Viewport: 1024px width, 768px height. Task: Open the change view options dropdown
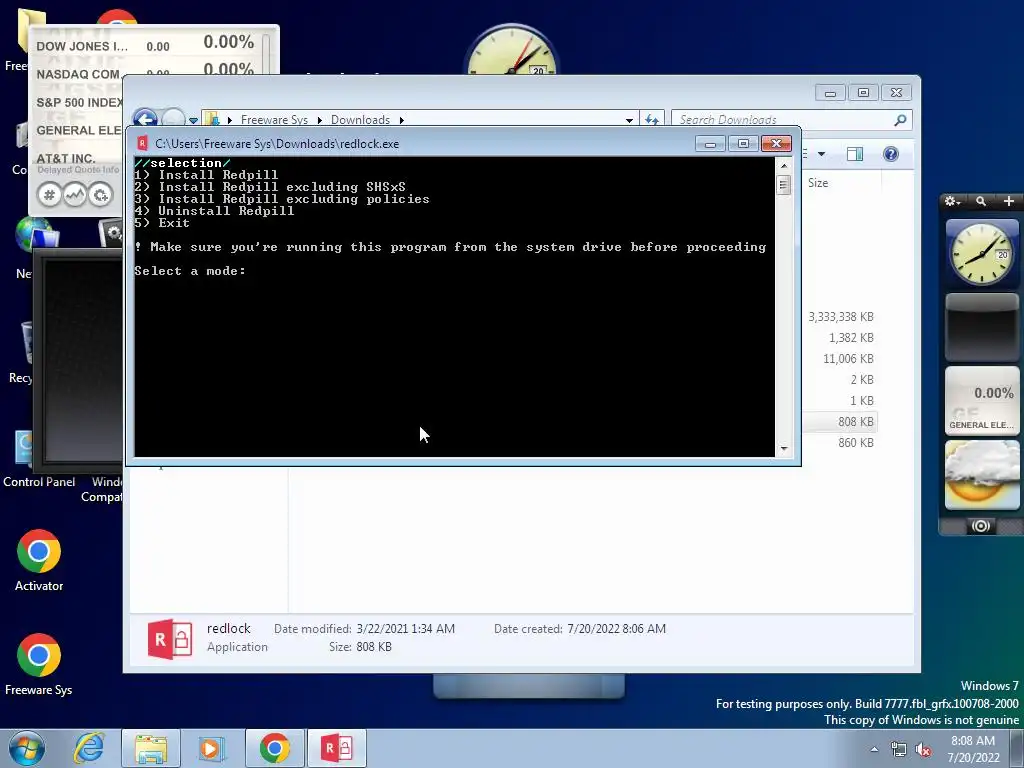[822, 154]
